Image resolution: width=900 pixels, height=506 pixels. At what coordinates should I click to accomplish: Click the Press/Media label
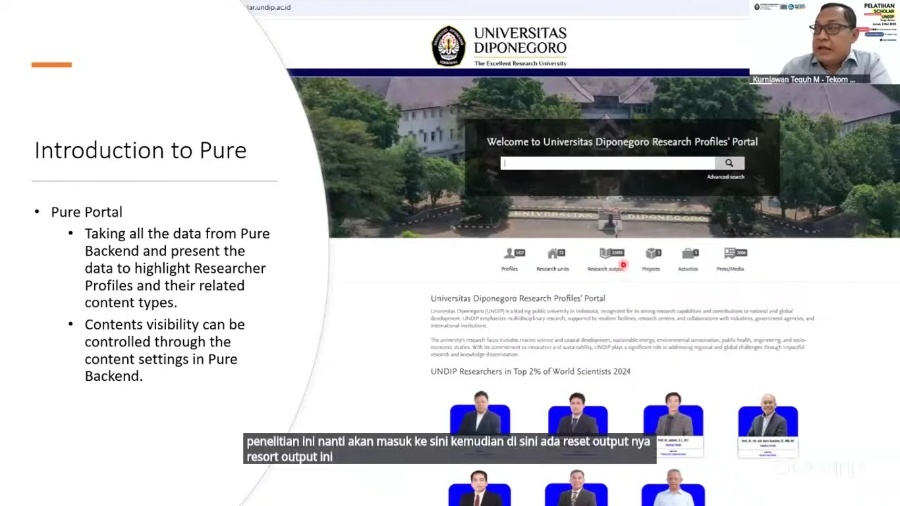click(x=730, y=269)
